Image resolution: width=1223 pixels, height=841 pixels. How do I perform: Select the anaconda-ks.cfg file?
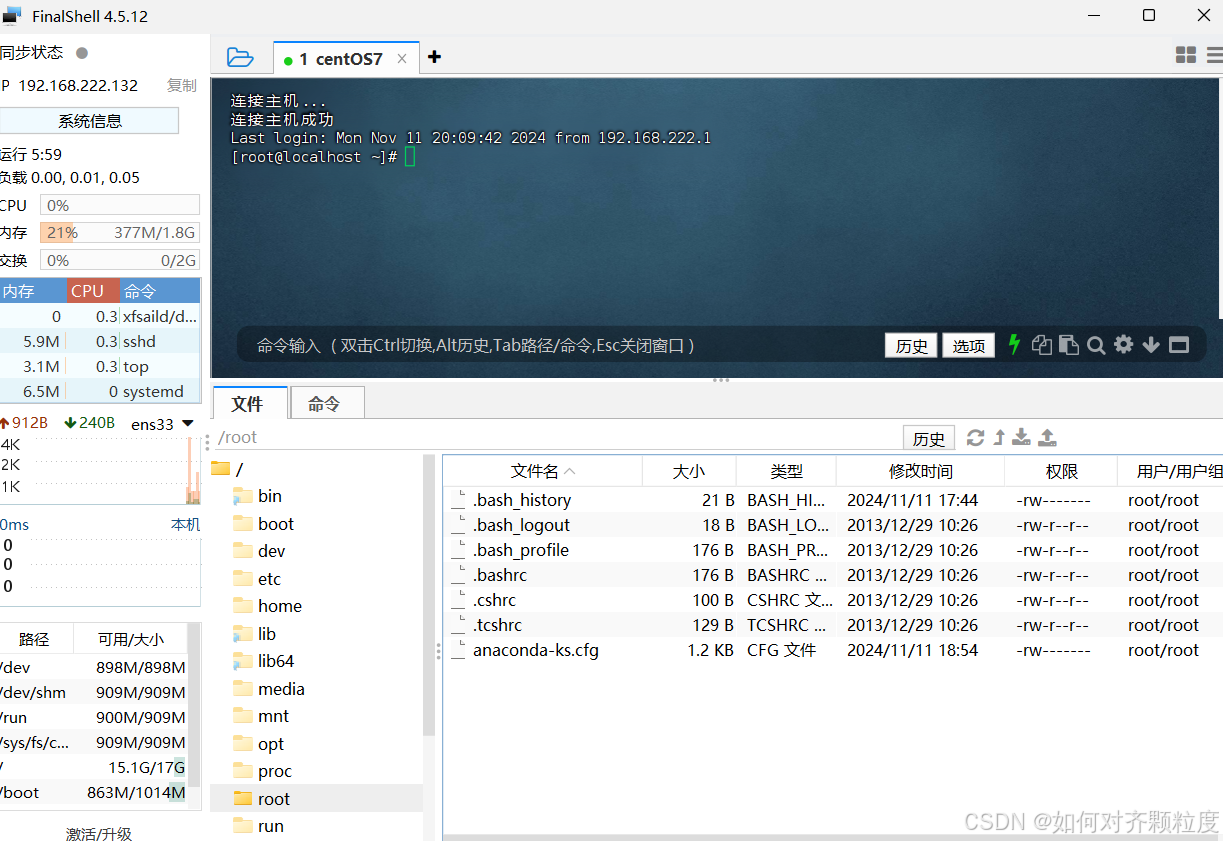pyautogui.click(x=832, y=650)
